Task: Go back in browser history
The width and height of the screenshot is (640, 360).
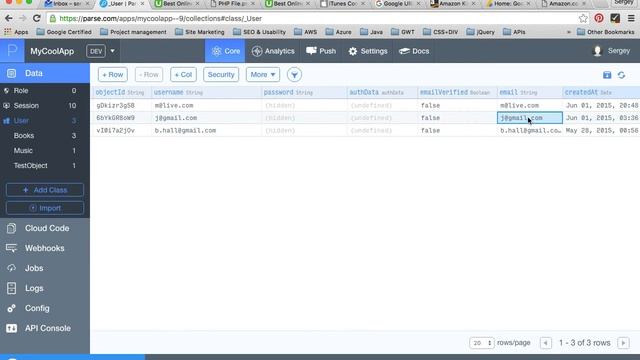Action: [9, 18]
